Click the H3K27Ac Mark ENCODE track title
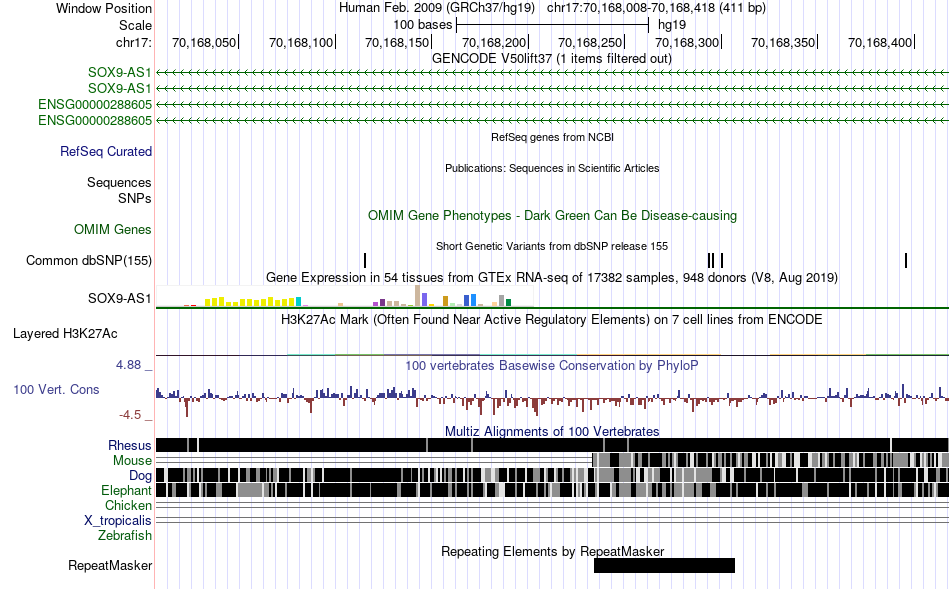This screenshot has height=589, width=950. tap(552, 319)
